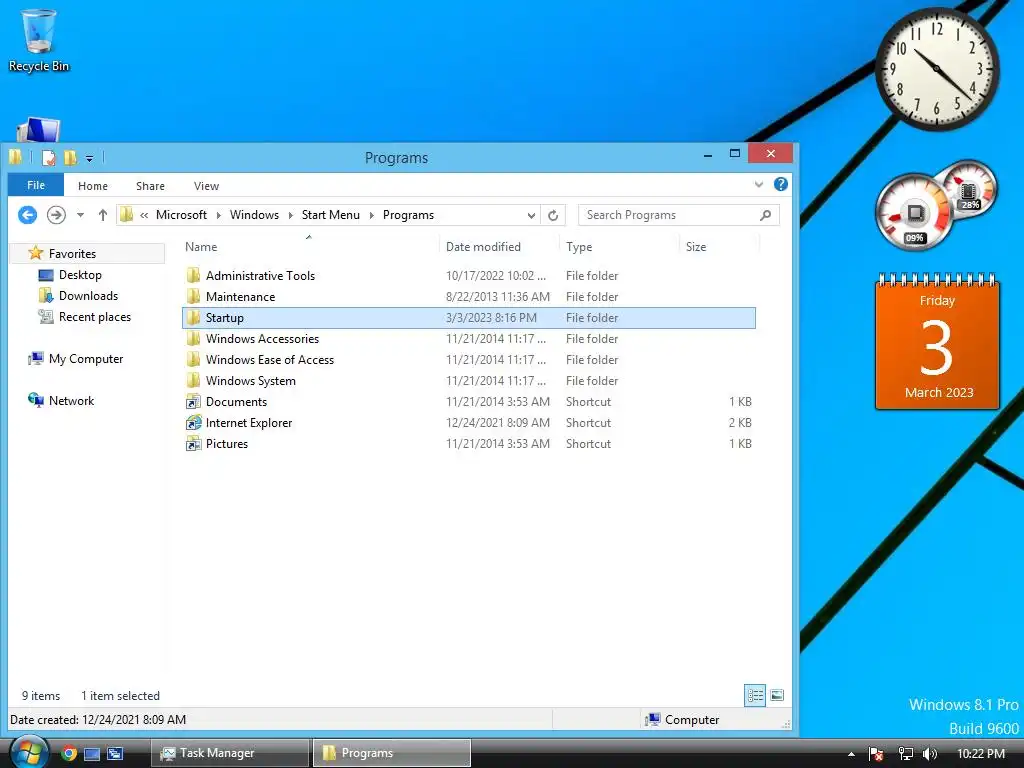Click the analog clock gadget
Image resolution: width=1024 pixels, height=768 pixels.
(x=936, y=68)
